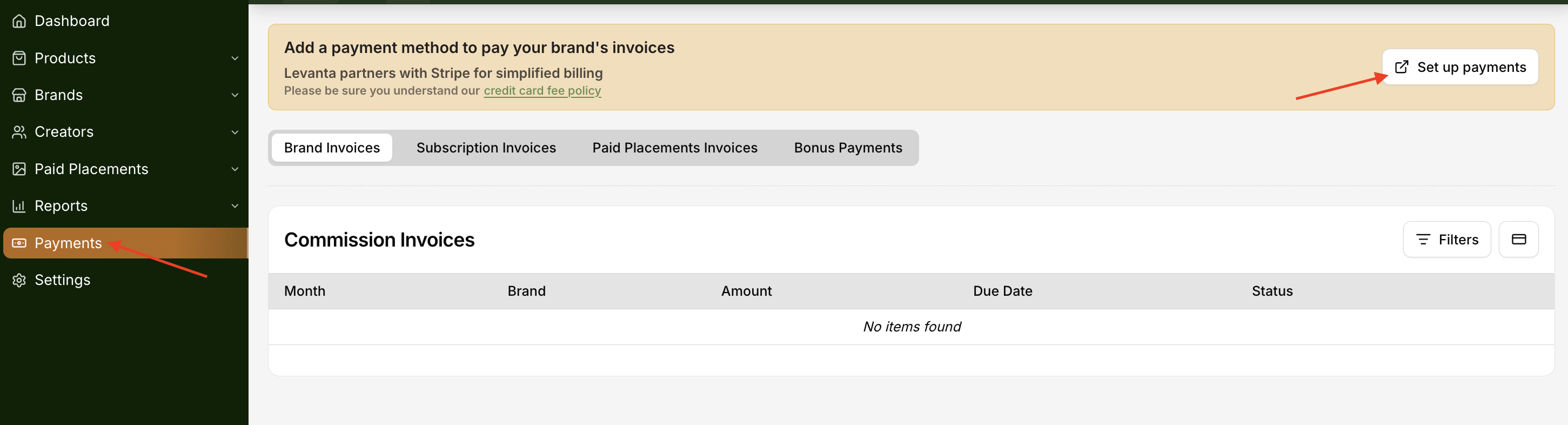This screenshot has width=1568, height=425.
Task: Click the Set up payments button
Action: pos(1459,67)
